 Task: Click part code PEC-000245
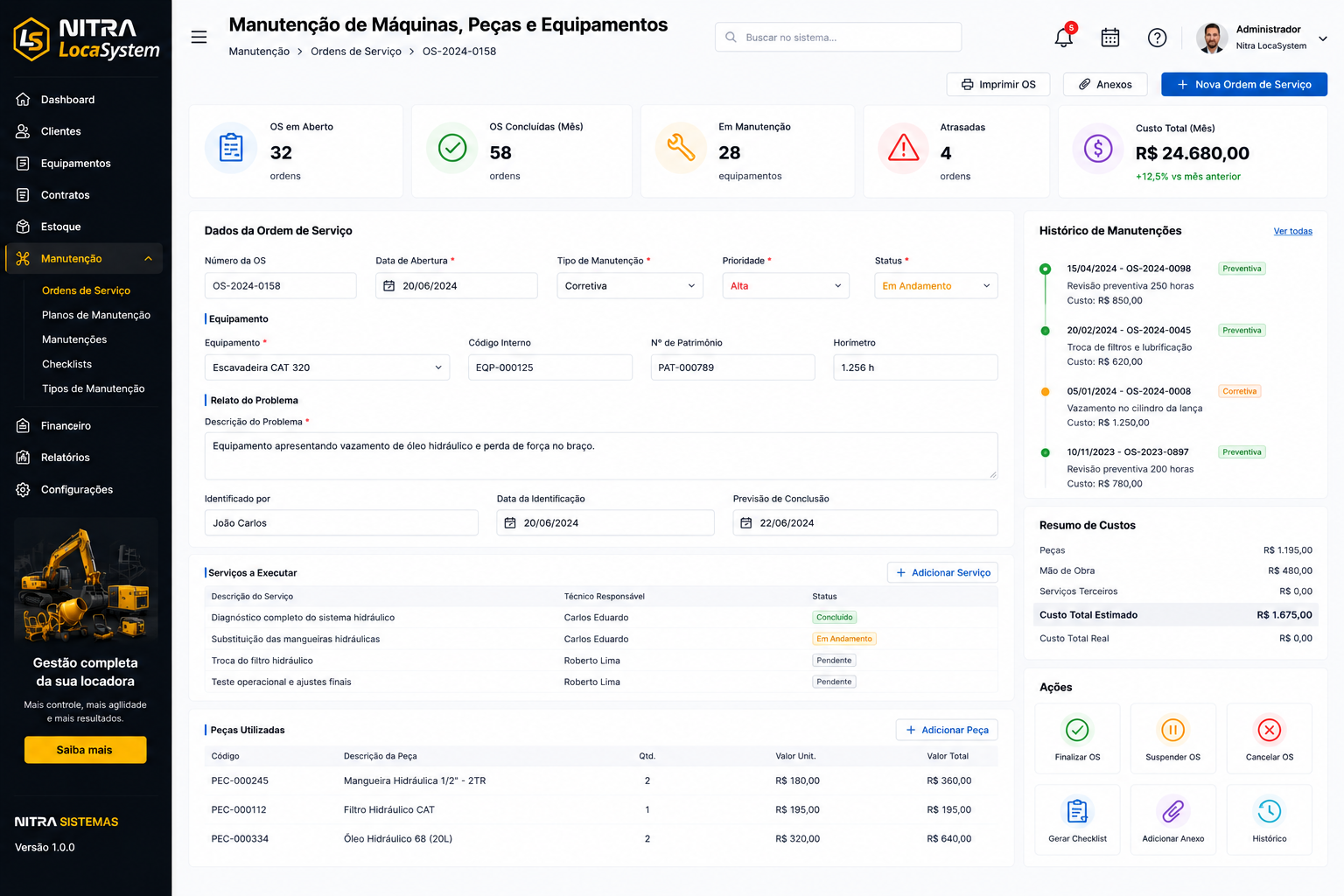[x=240, y=780]
